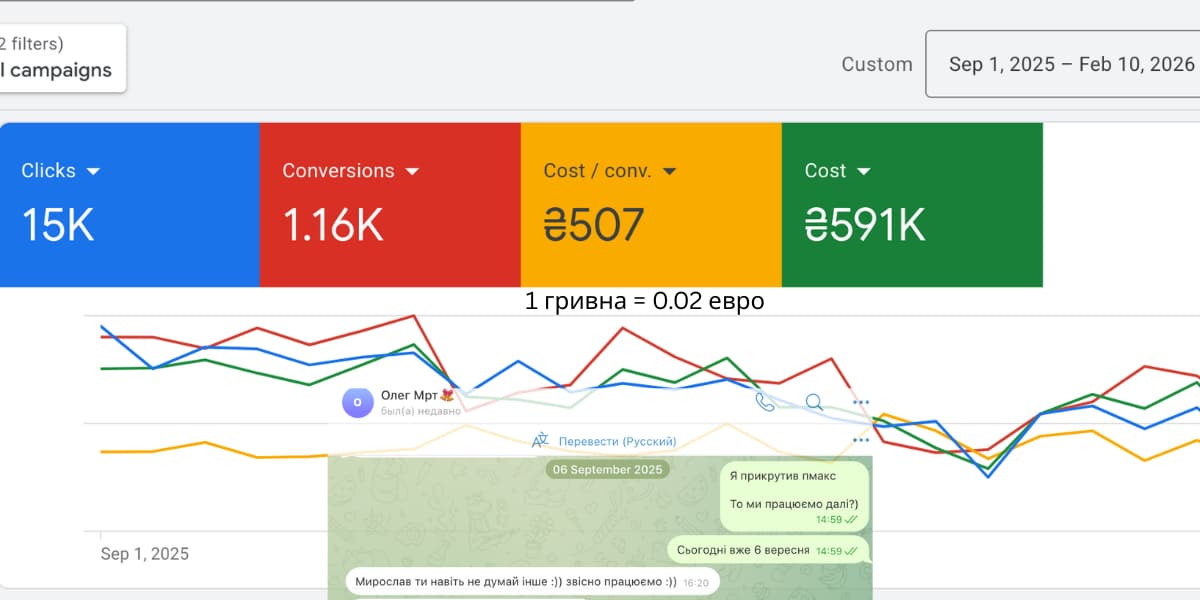Click double-check marks on 'Сьогодні вже 6 вересня'
Viewport: 1200px width, 600px height.
[851, 551]
